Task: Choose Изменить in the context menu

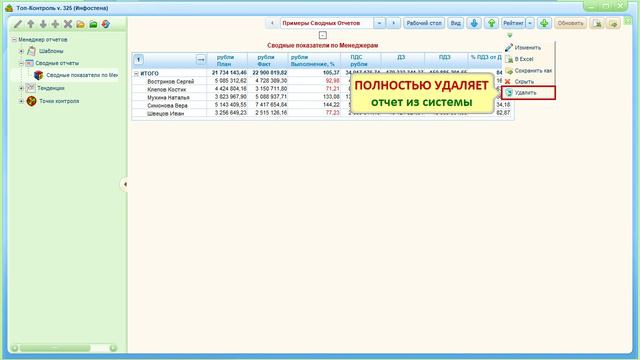Action: [x=528, y=48]
